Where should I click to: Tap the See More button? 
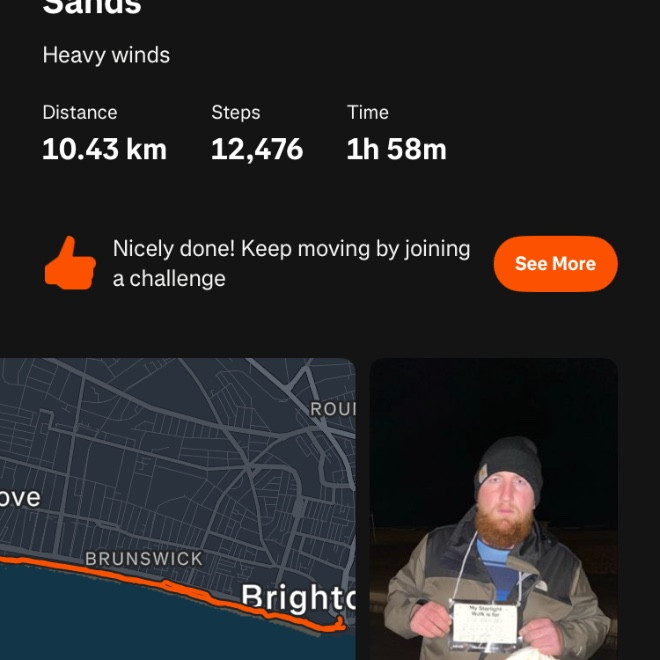pyautogui.click(x=556, y=264)
